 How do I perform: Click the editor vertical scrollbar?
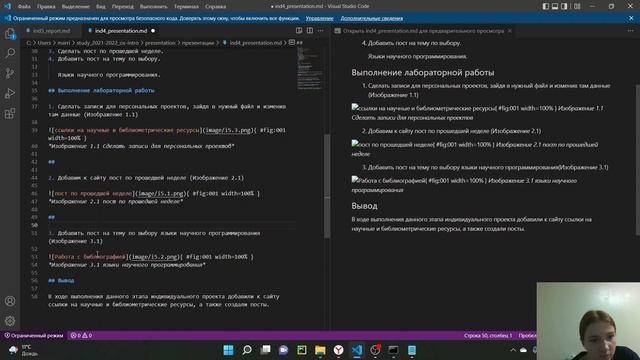click(327, 186)
